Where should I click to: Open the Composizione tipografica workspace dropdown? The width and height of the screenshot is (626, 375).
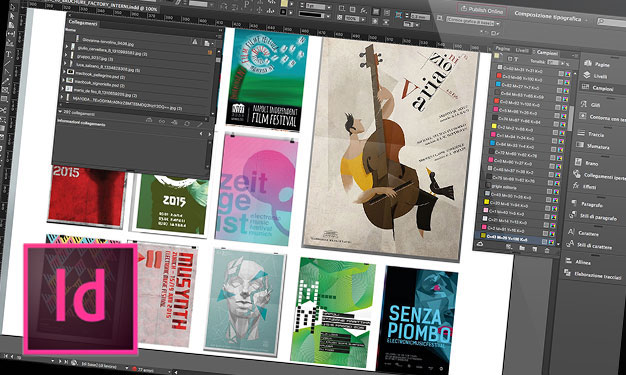pos(551,16)
